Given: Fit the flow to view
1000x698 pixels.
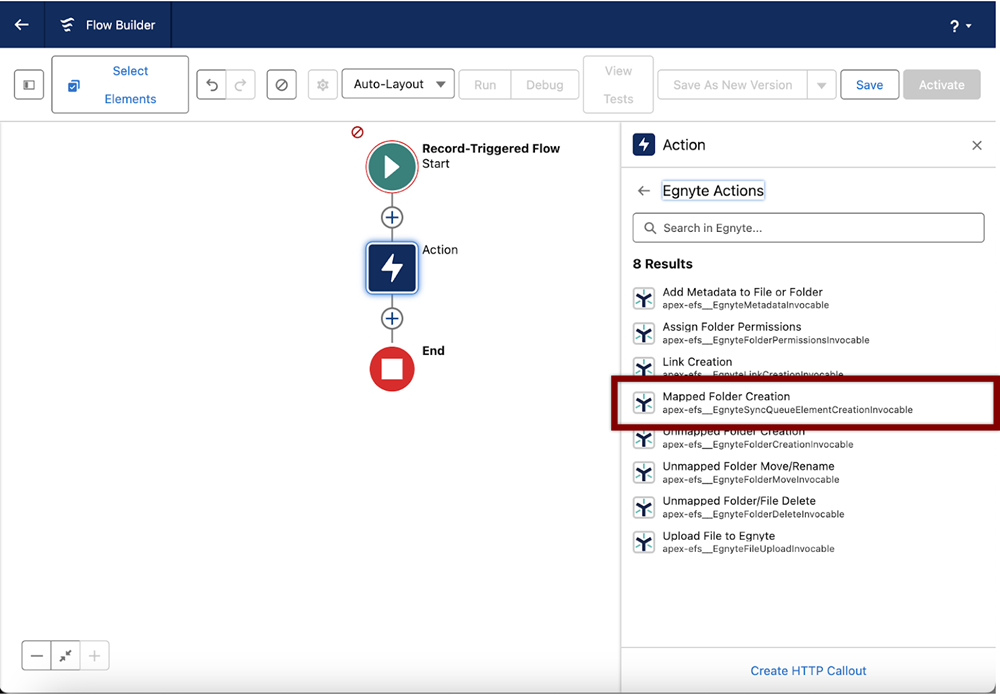Looking at the screenshot, I should coord(66,656).
